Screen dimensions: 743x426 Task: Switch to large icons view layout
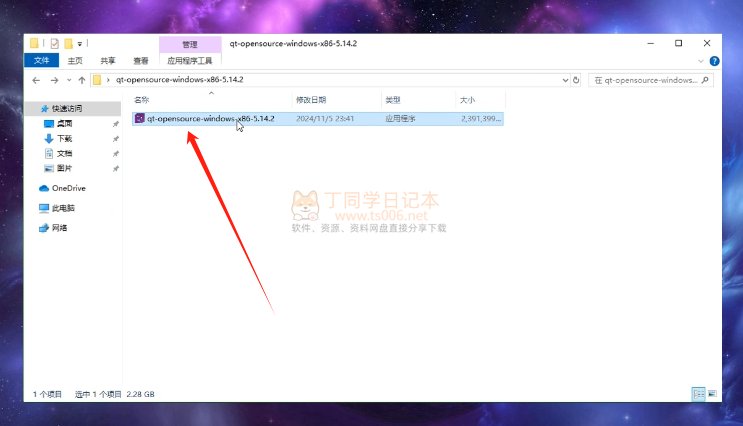pos(712,394)
